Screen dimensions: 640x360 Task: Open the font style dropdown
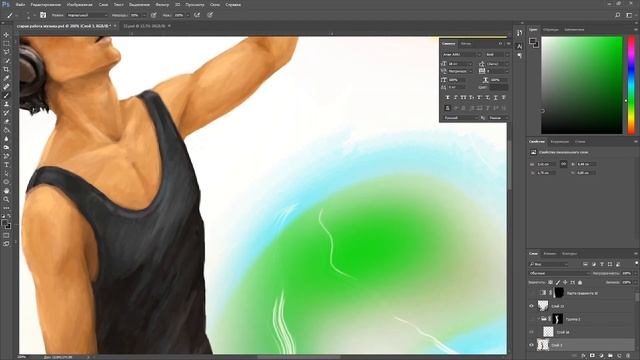(497, 54)
